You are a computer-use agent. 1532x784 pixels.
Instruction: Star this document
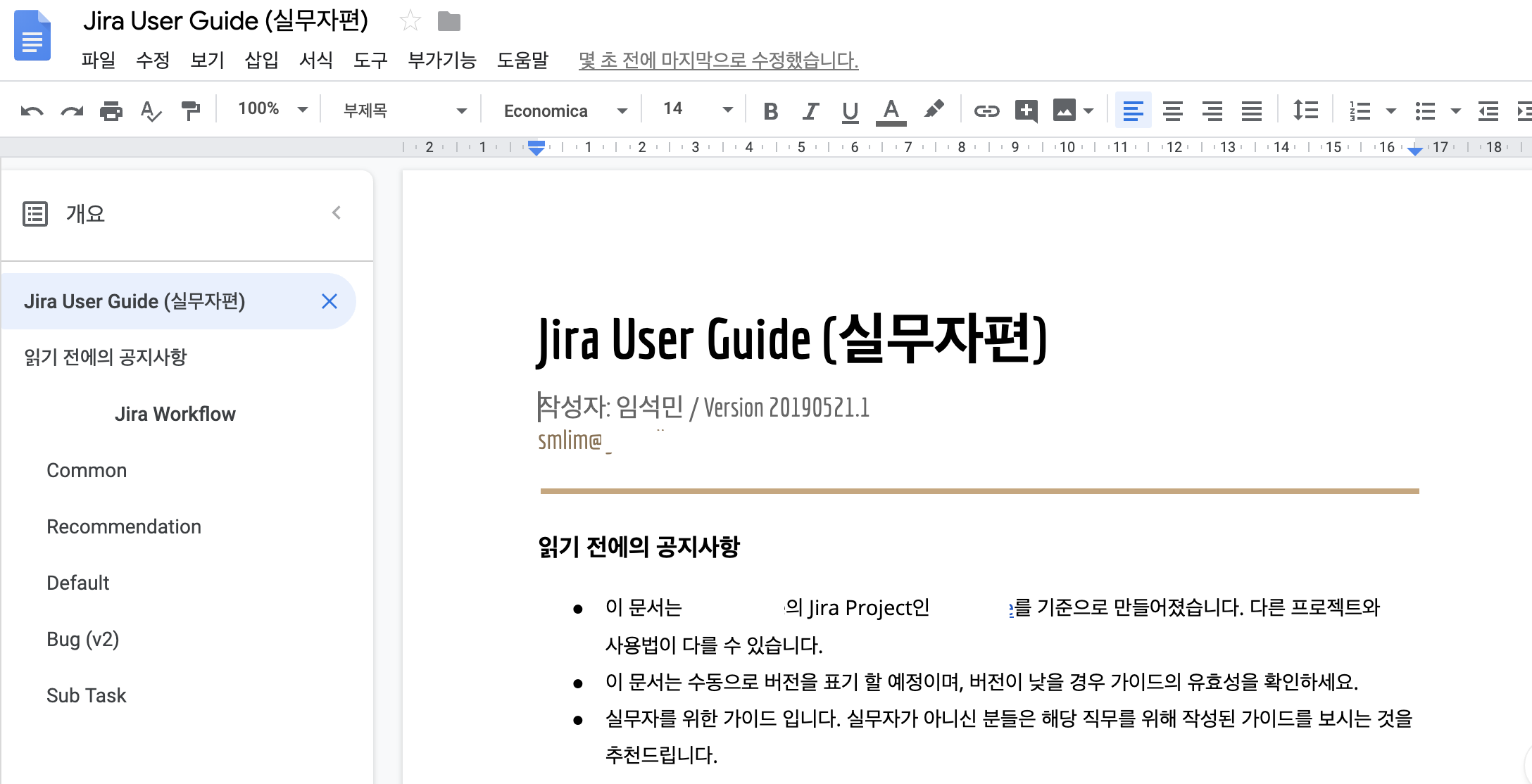tap(410, 21)
